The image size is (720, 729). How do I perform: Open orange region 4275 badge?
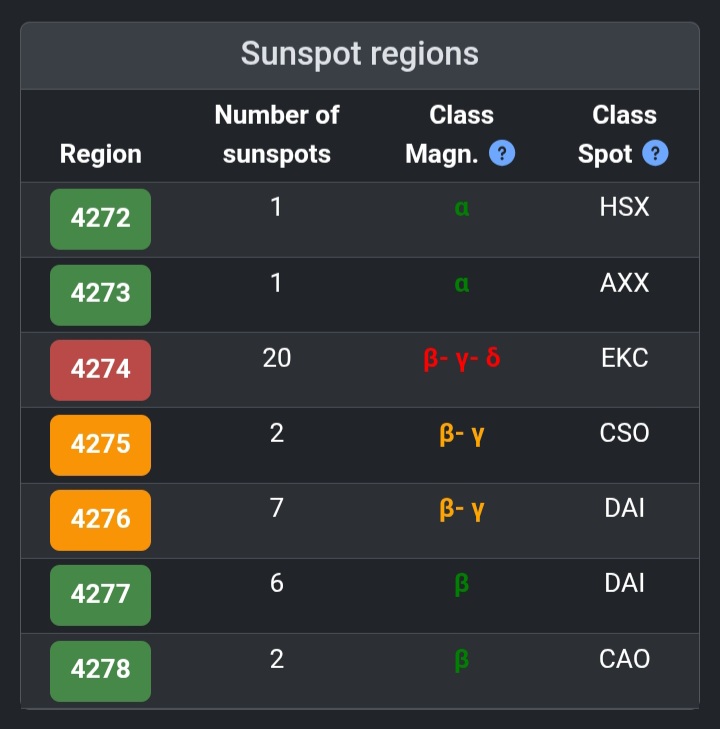point(100,444)
